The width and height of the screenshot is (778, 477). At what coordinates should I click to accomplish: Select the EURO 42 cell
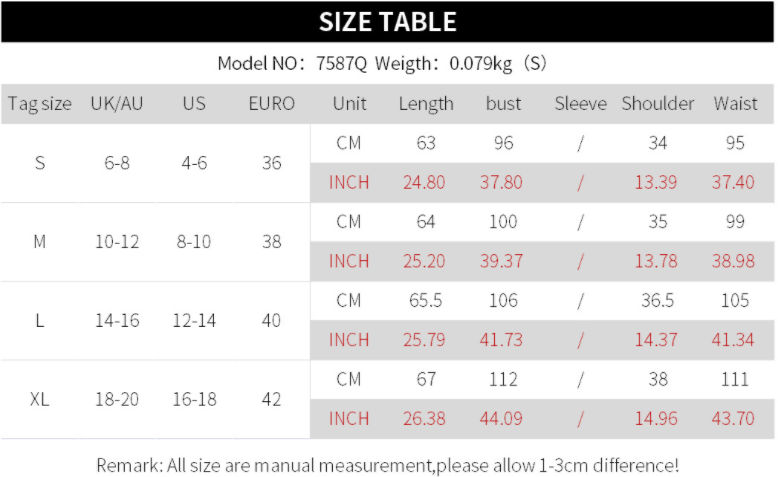pos(271,399)
